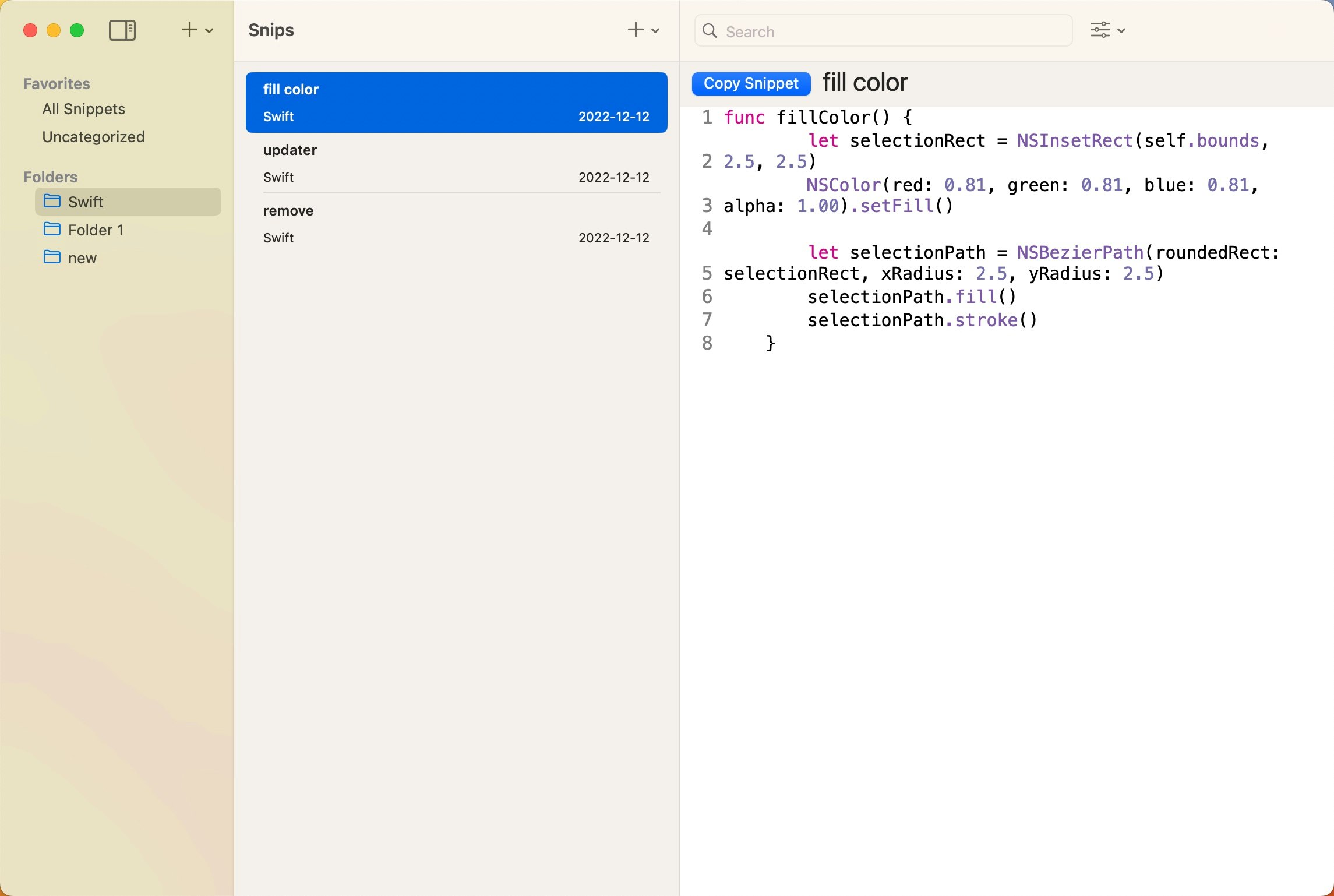
Task: Click date of remove snippet
Action: (613, 238)
